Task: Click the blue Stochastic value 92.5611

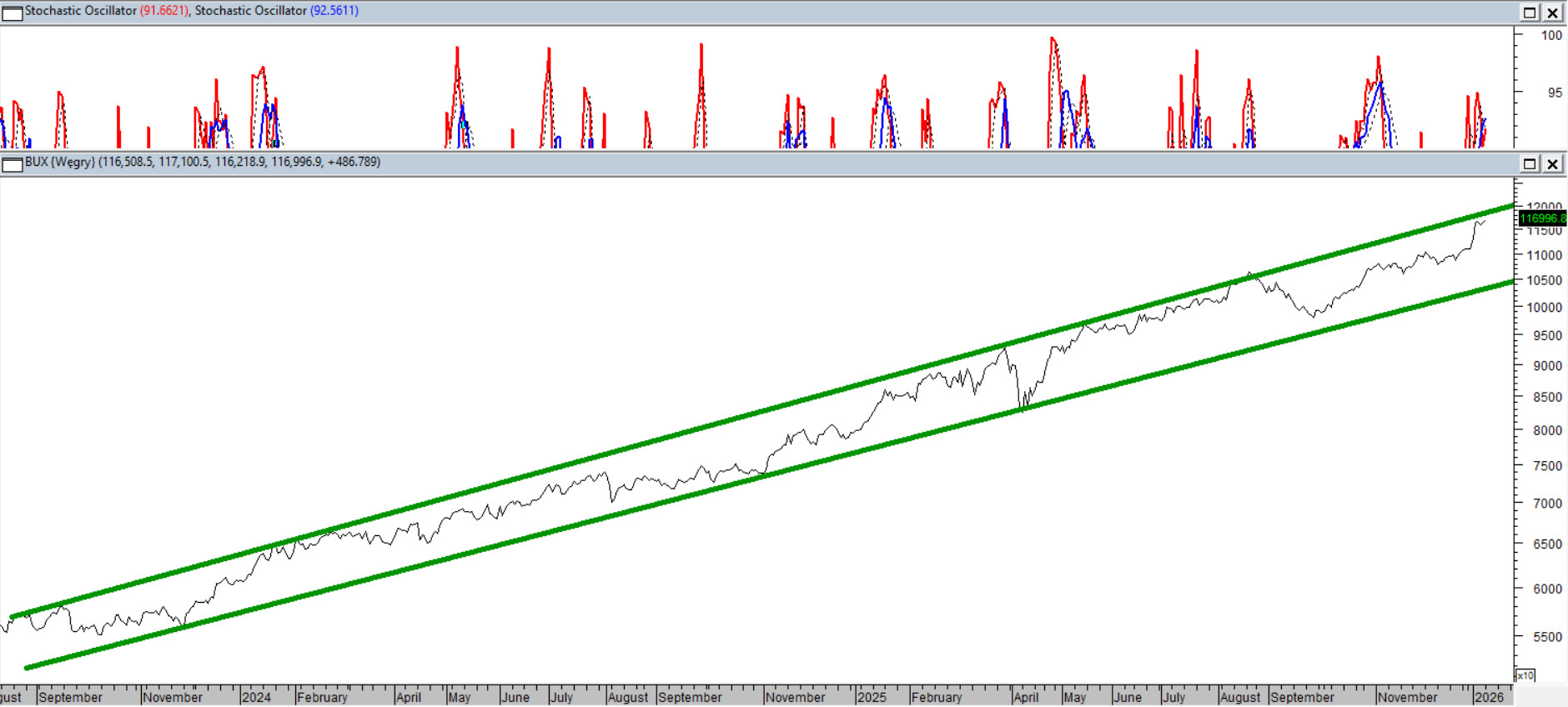Action: coord(334,11)
